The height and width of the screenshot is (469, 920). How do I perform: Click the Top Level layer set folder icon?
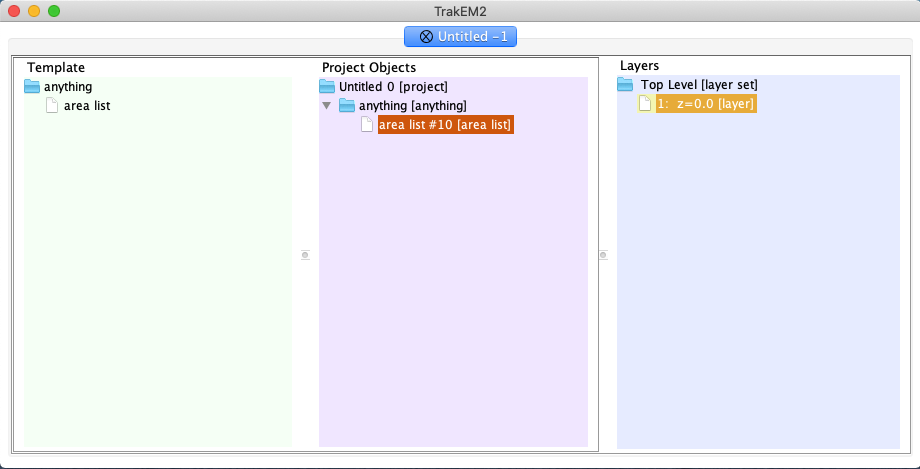[x=625, y=85]
